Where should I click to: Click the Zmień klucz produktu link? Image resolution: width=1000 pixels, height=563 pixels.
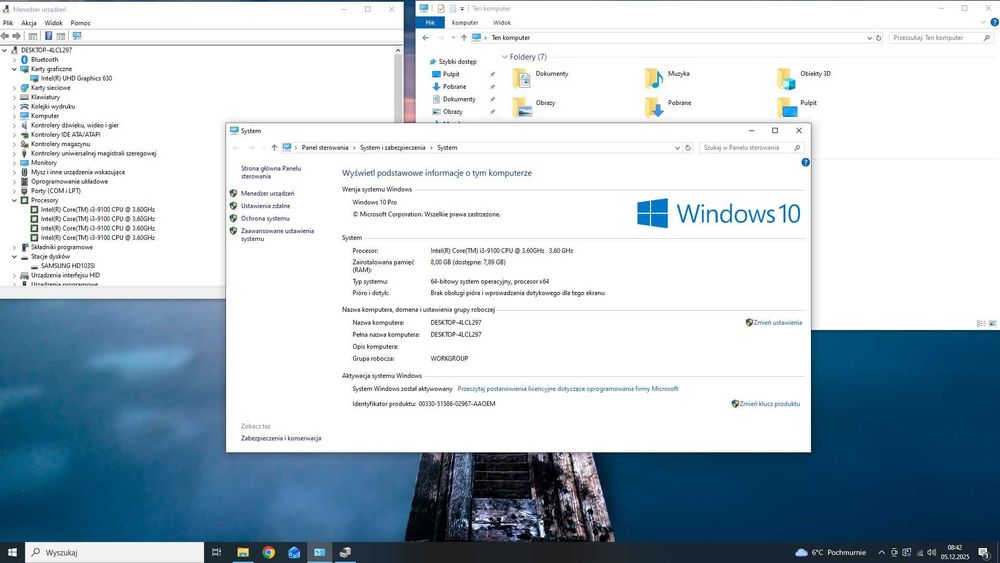(769, 404)
